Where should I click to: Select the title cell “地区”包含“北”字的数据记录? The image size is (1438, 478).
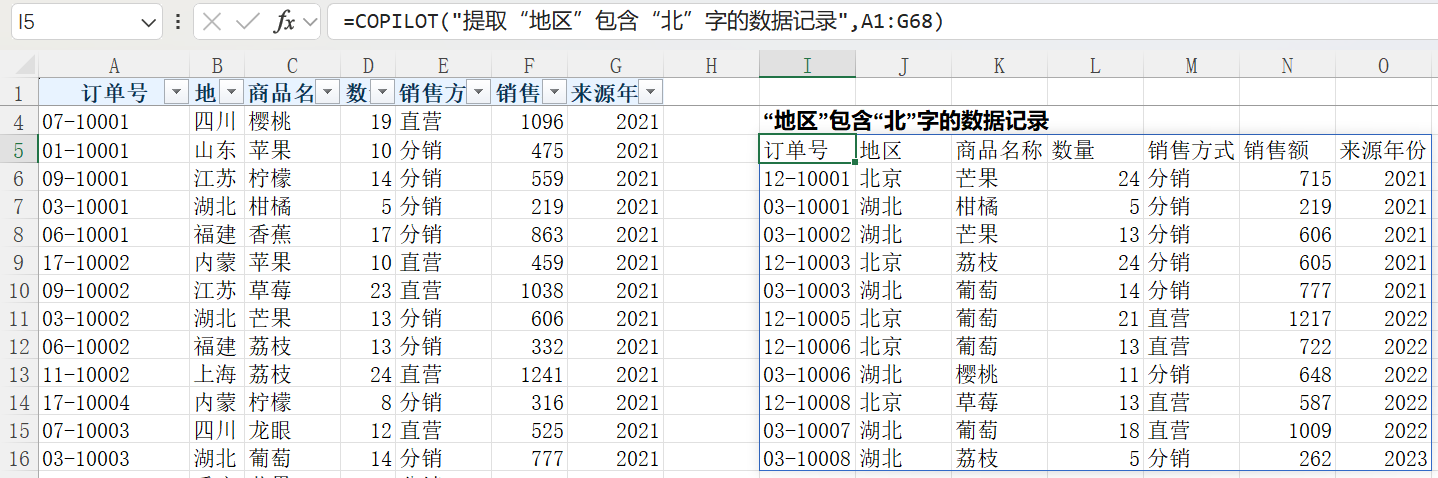[905, 121]
